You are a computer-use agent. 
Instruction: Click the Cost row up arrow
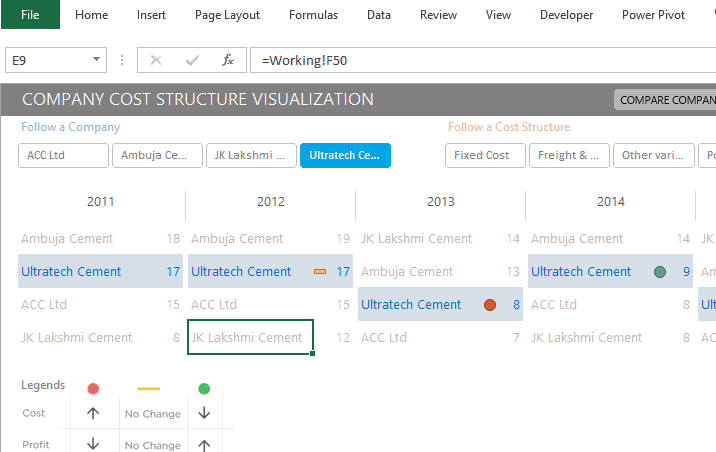coord(93,413)
